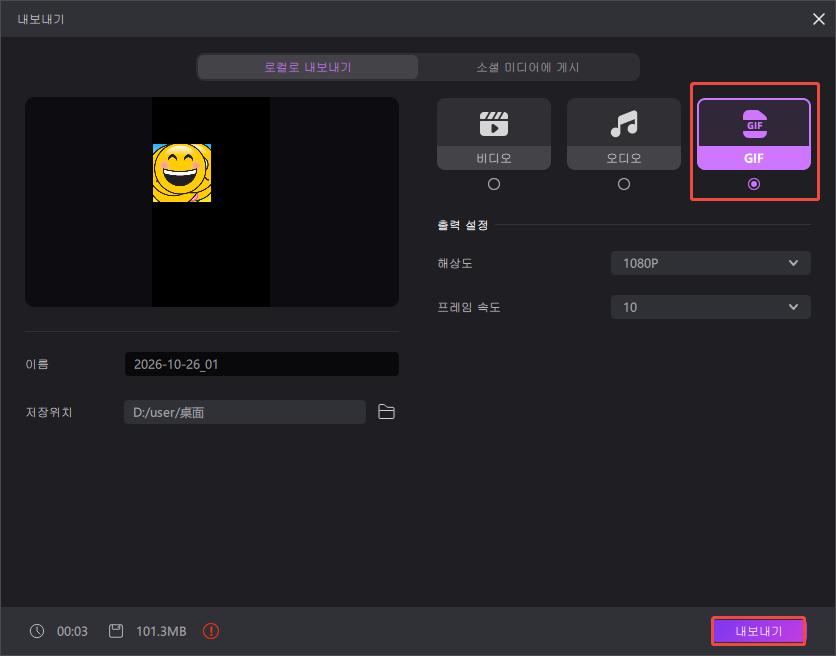
Task: Click the emoji preview thumbnail
Action: (x=182, y=173)
